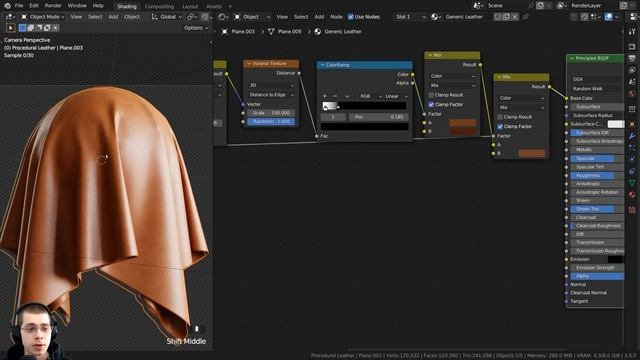Collapse the Voronoi Texture node
The image size is (640, 360).
click(x=249, y=64)
